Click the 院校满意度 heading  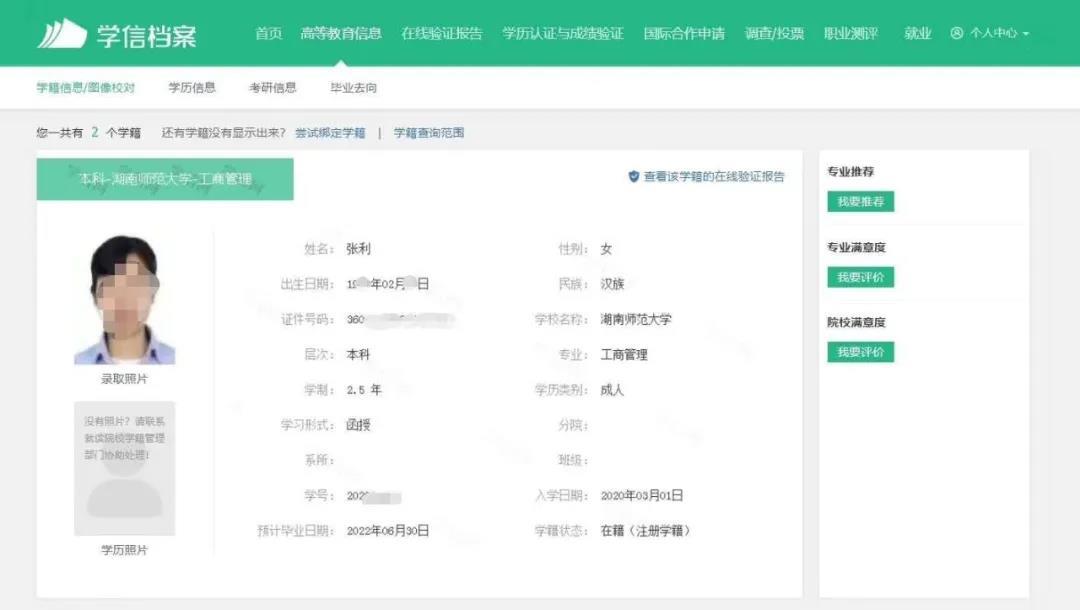click(856, 322)
